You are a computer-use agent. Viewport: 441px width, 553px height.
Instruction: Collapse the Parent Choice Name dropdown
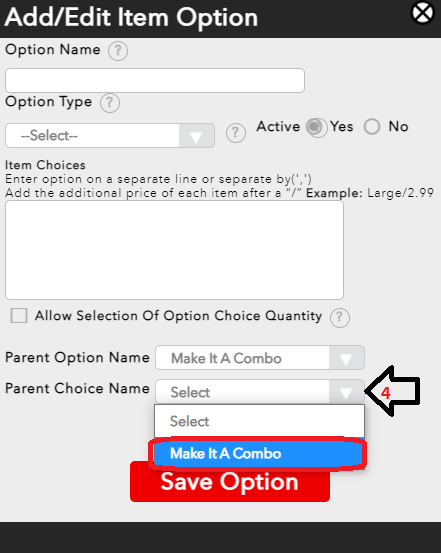[260, 392]
